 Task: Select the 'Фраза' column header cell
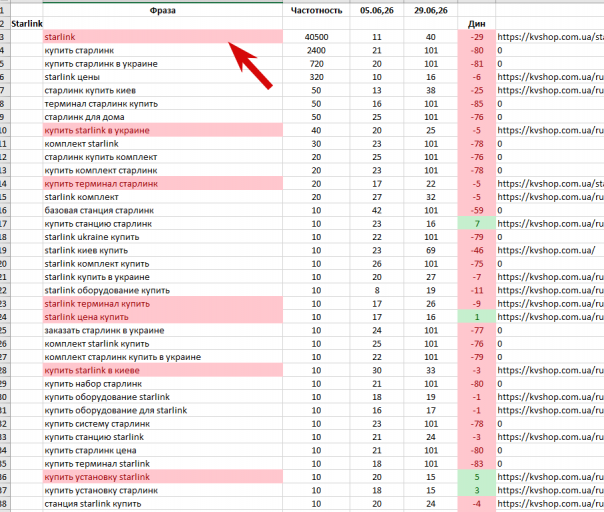coord(163,10)
